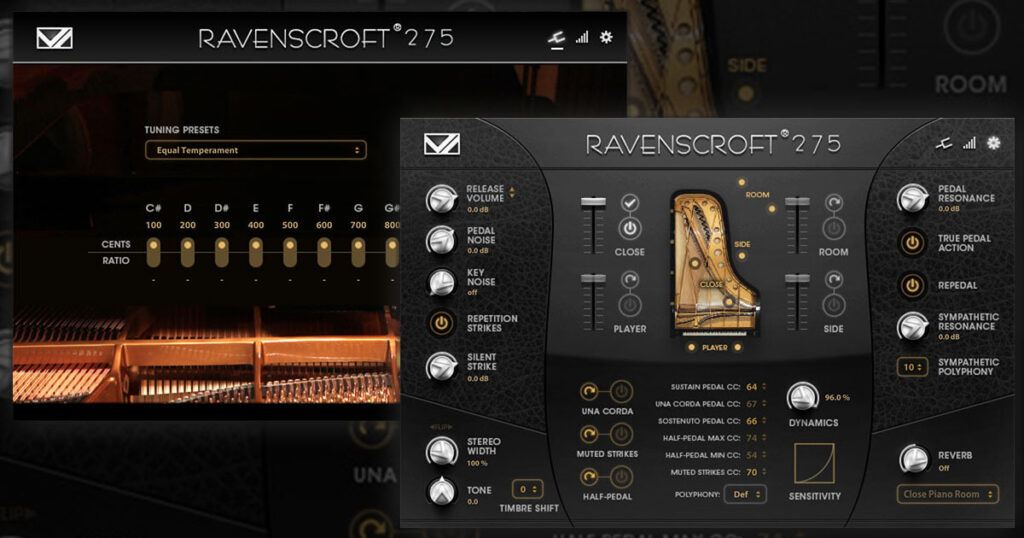This screenshot has width=1024, height=538.
Task: Toggle the Muted Strikes power button
Action: [x=621, y=434]
